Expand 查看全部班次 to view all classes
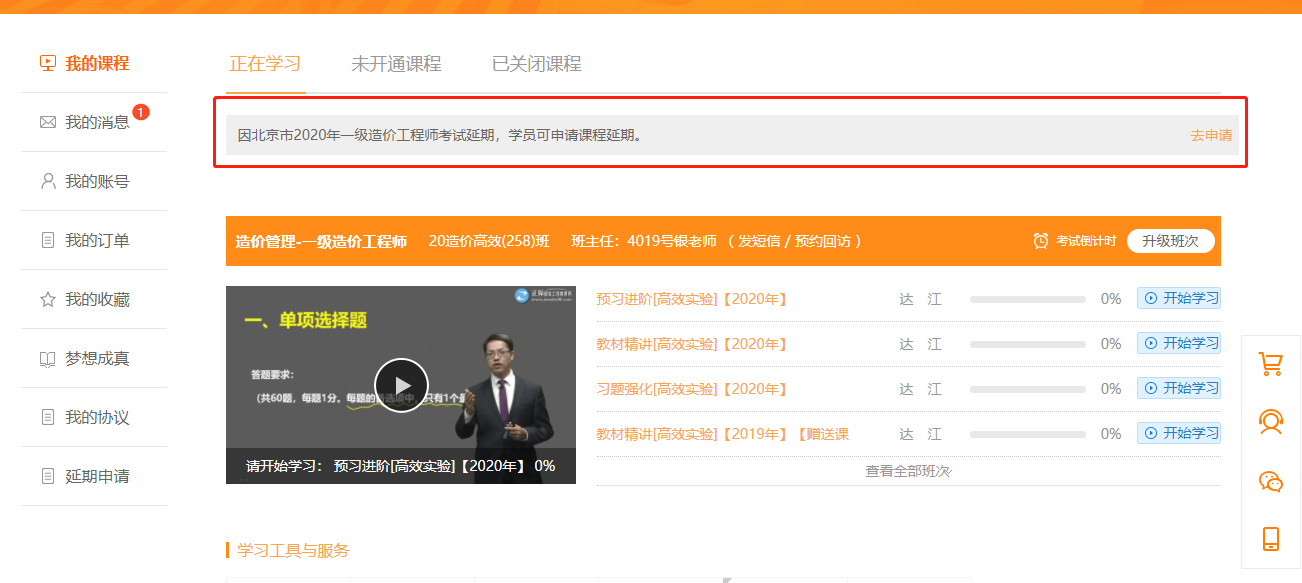The height and width of the screenshot is (583, 1302). pos(907,471)
